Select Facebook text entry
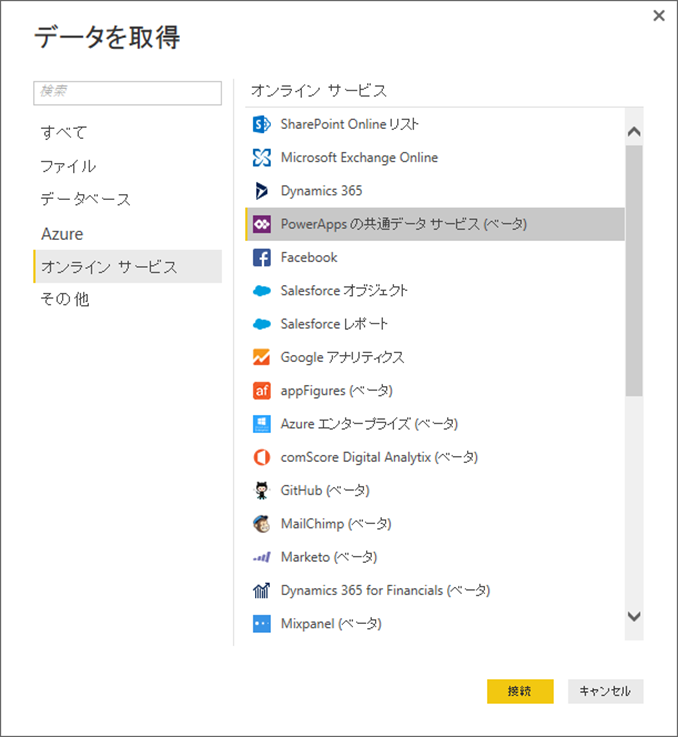This screenshot has height=737, width=678. coord(309,258)
